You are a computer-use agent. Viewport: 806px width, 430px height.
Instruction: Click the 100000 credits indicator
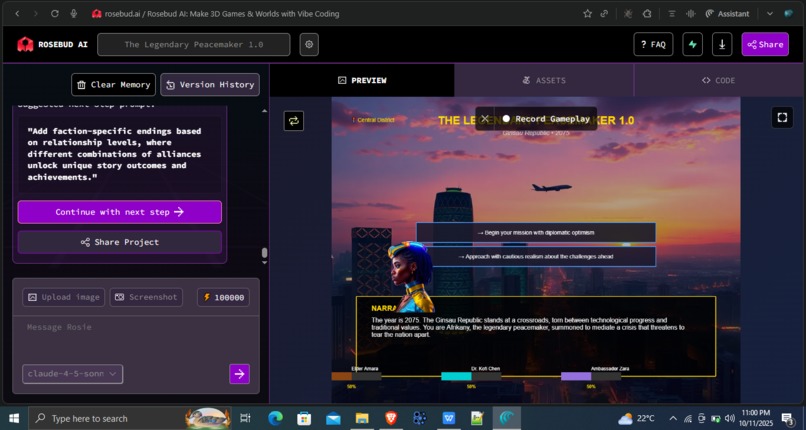(224, 297)
